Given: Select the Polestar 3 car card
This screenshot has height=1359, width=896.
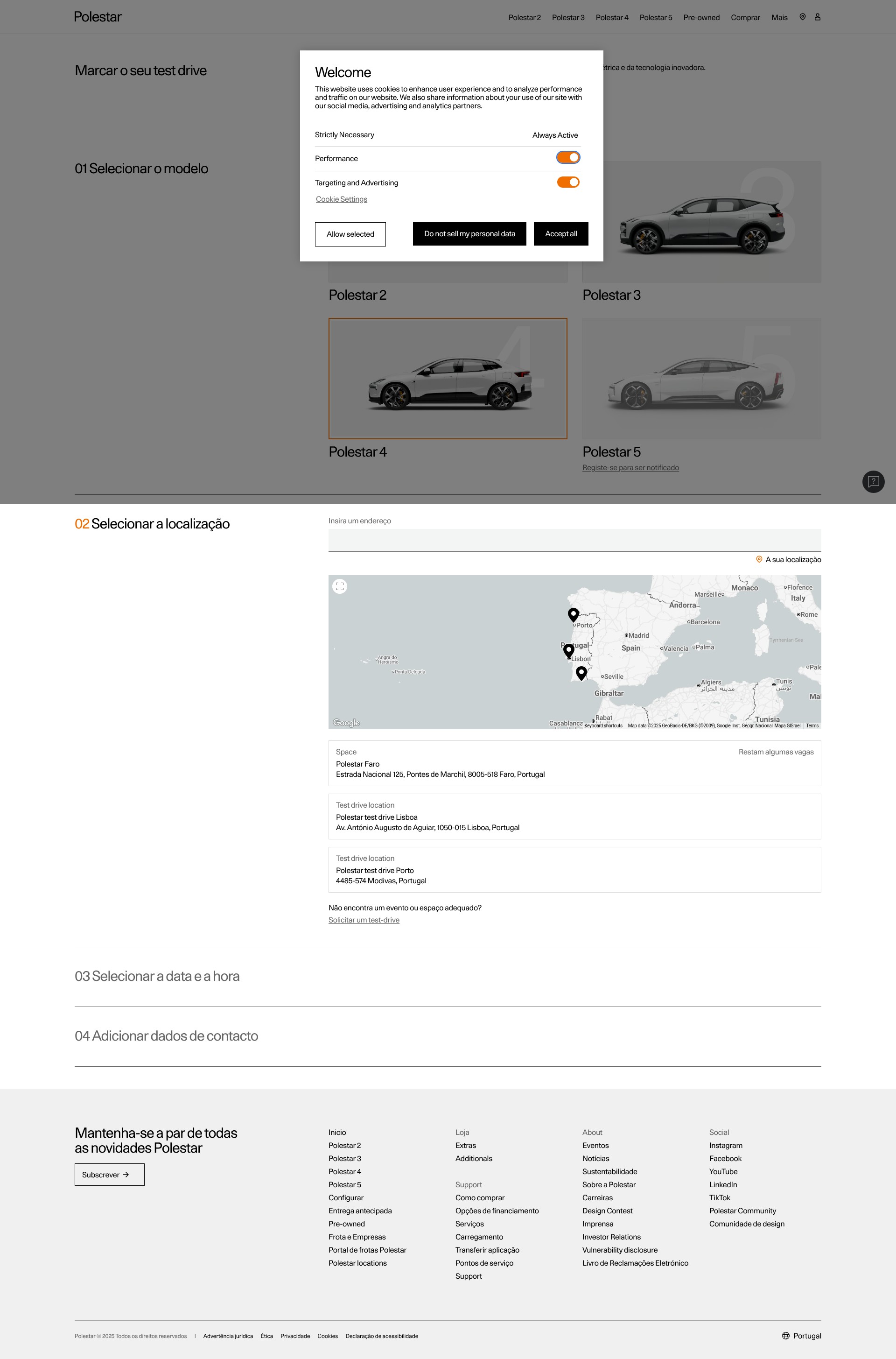Looking at the screenshot, I should (x=702, y=222).
